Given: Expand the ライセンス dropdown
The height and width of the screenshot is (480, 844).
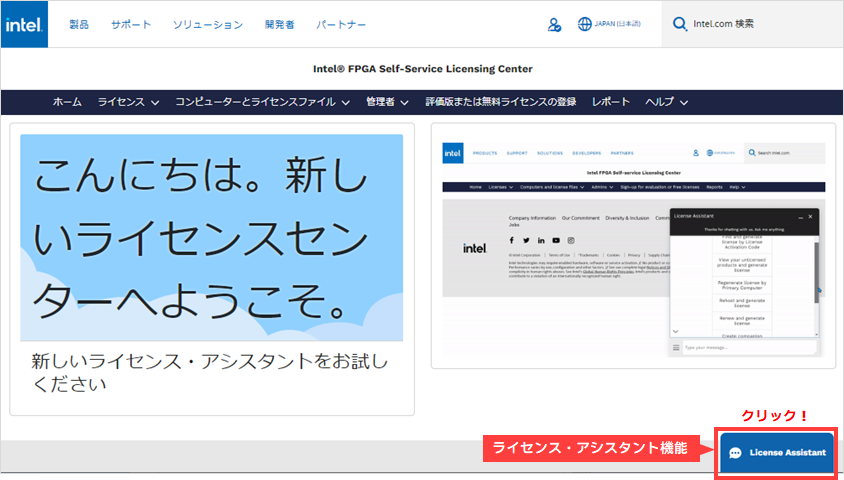Looking at the screenshot, I should pos(128,102).
